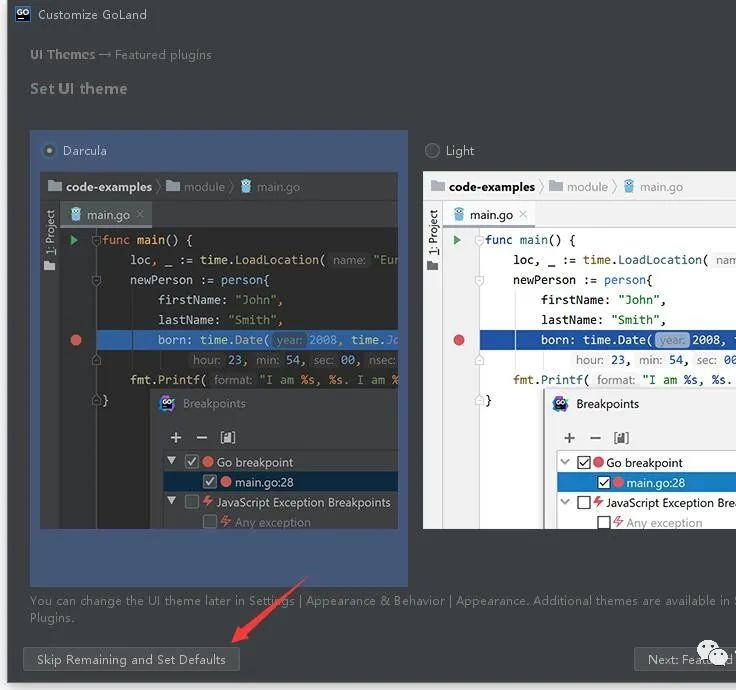This screenshot has height=690, width=736.
Task: Collapse JavaScript Exception Breakpoints in Light preview
Action: click(565, 501)
